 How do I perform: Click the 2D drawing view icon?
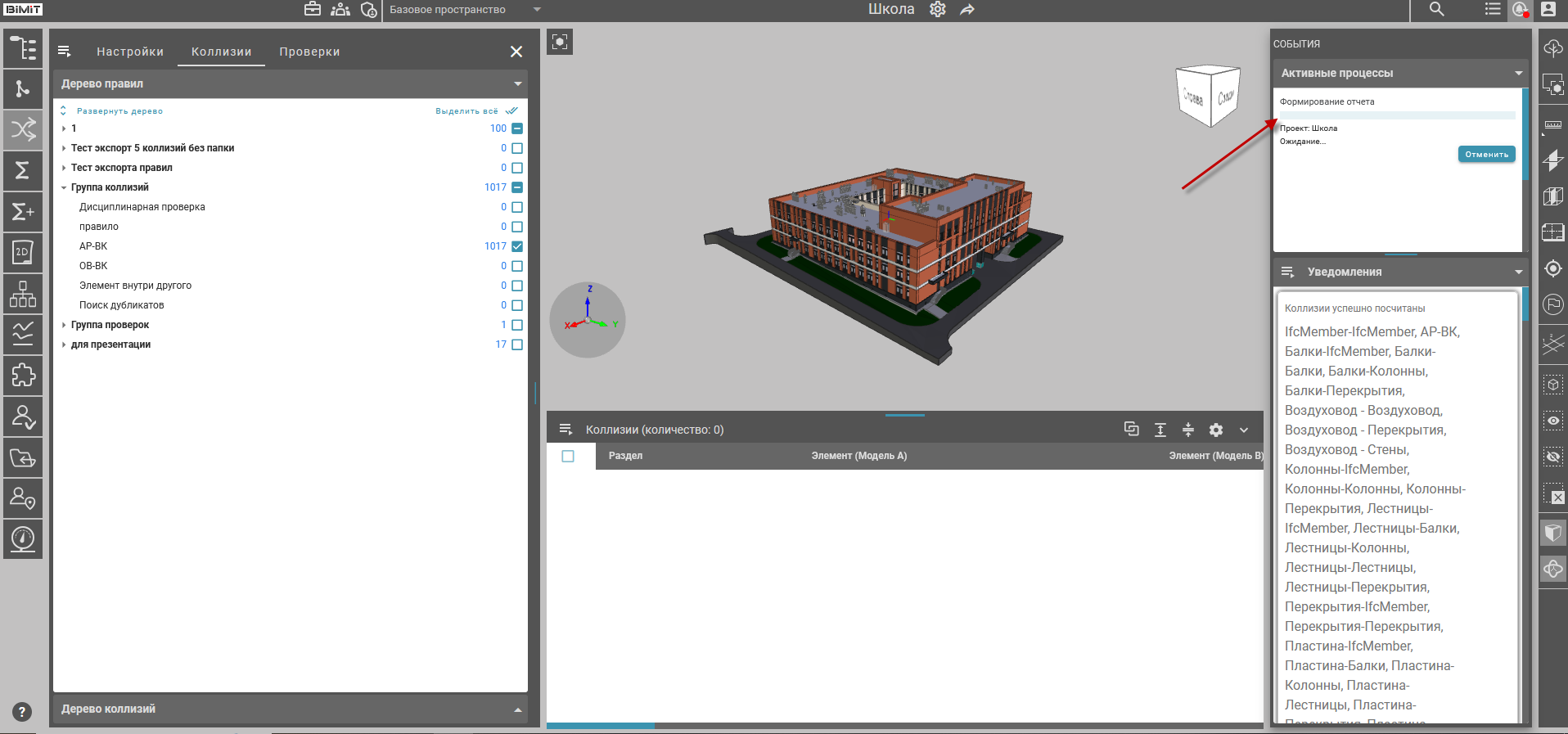23,253
